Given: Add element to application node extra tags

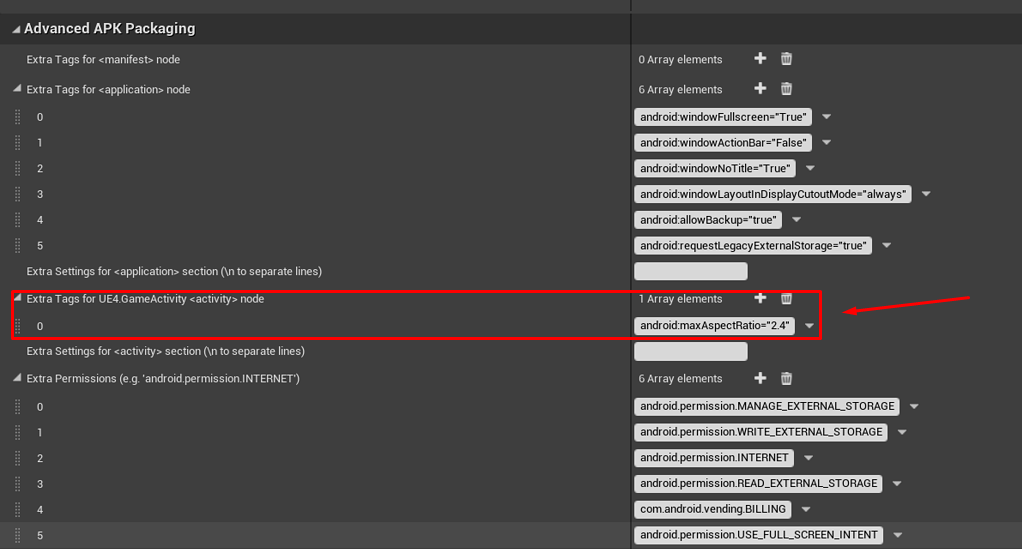Looking at the screenshot, I should (x=760, y=89).
